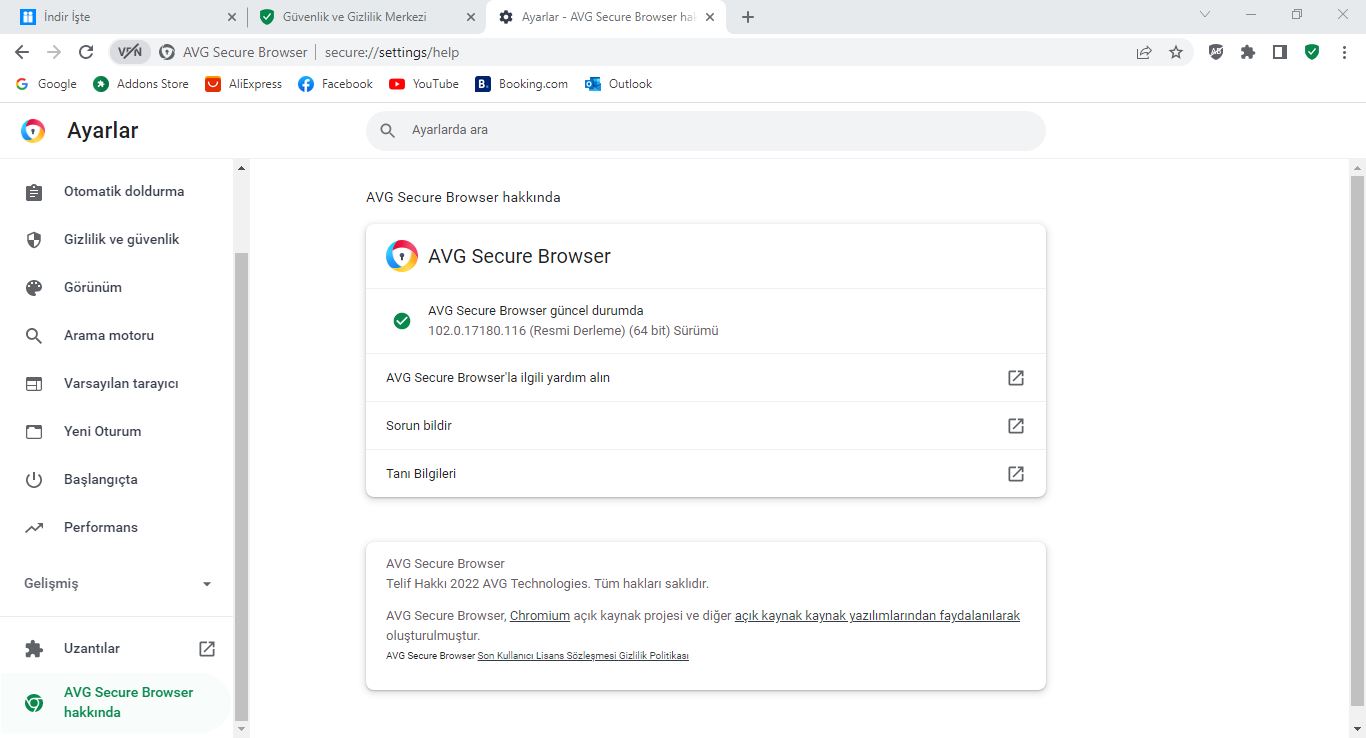The height and width of the screenshot is (738, 1366).
Task: Close the Güvenlik ve Gizlilik Merkezi tab
Action: tap(471, 17)
